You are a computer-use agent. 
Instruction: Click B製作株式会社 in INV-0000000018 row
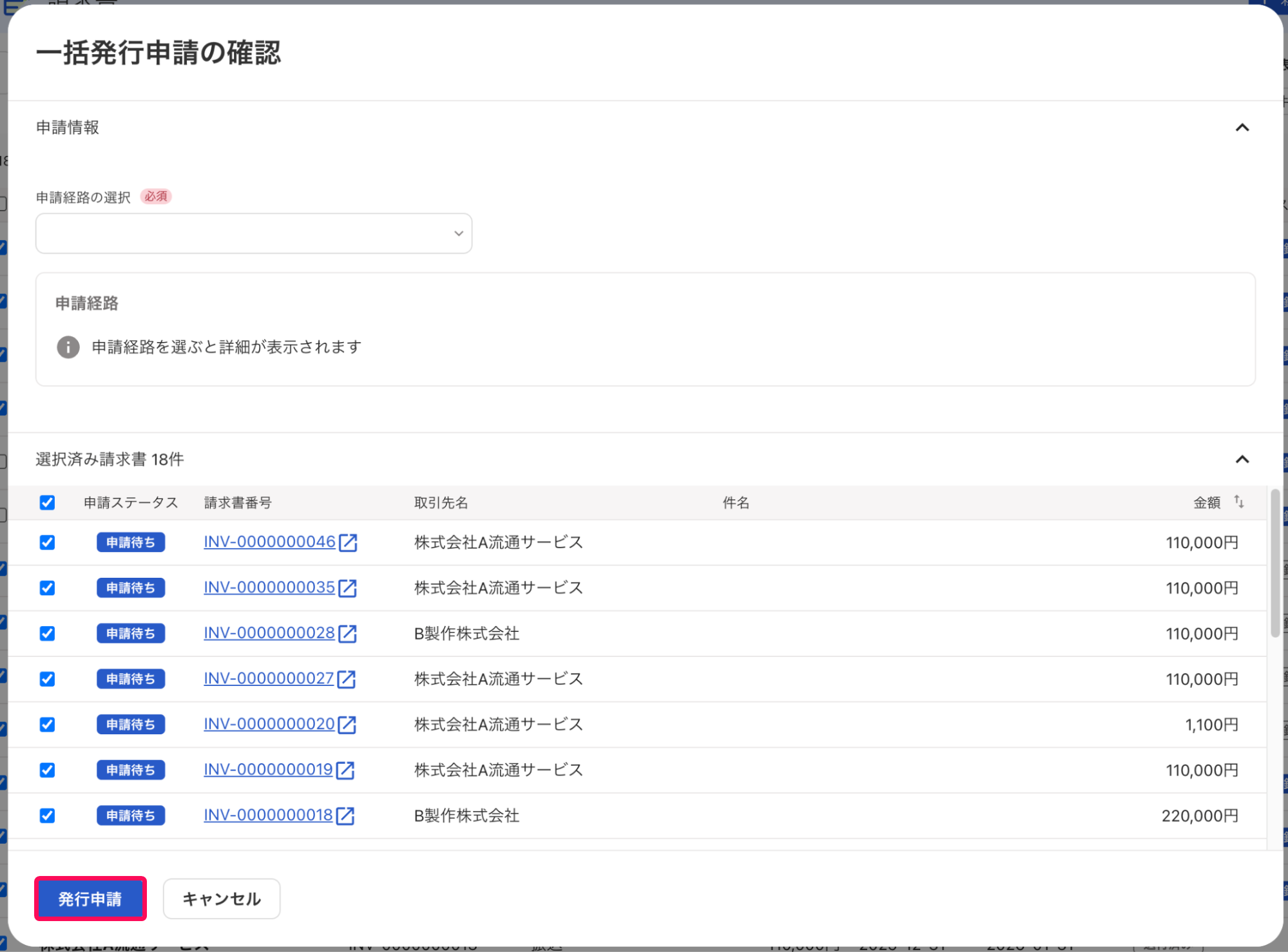(x=466, y=815)
